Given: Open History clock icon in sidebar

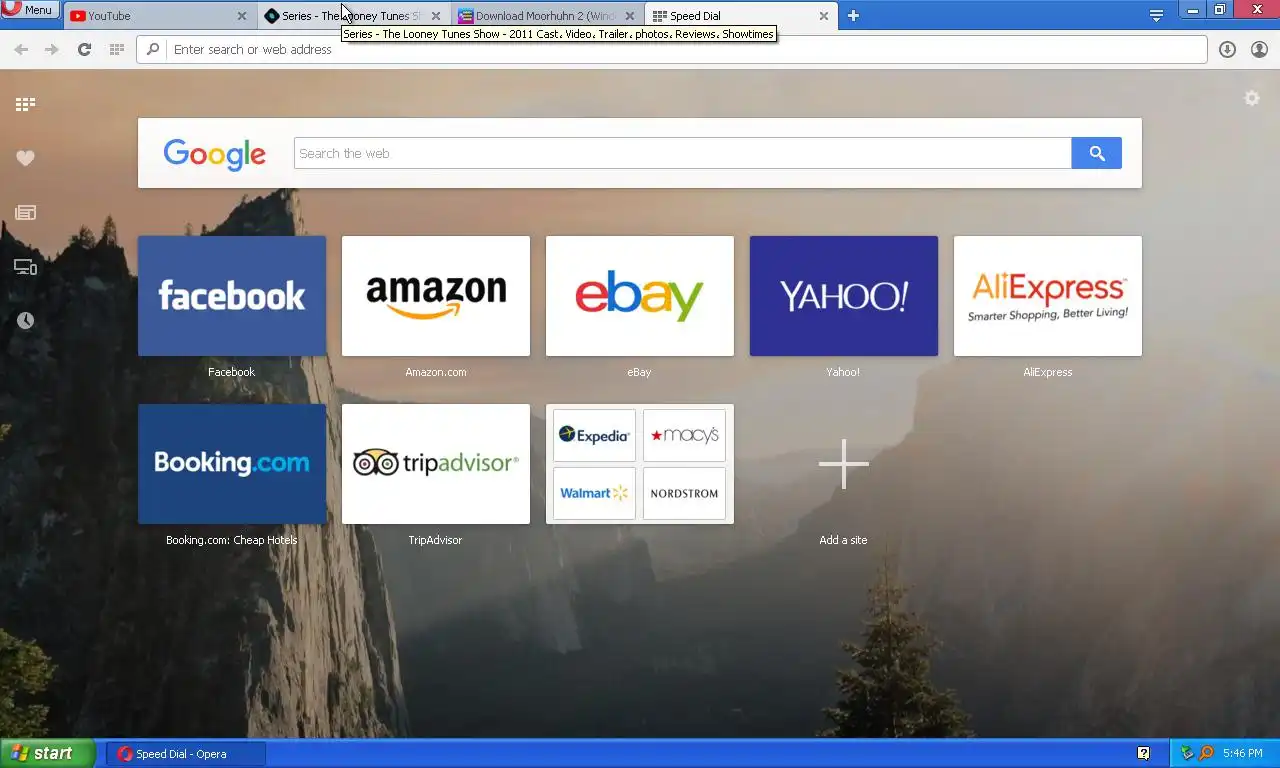Looking at the screenshot, I should pos(25,321).
